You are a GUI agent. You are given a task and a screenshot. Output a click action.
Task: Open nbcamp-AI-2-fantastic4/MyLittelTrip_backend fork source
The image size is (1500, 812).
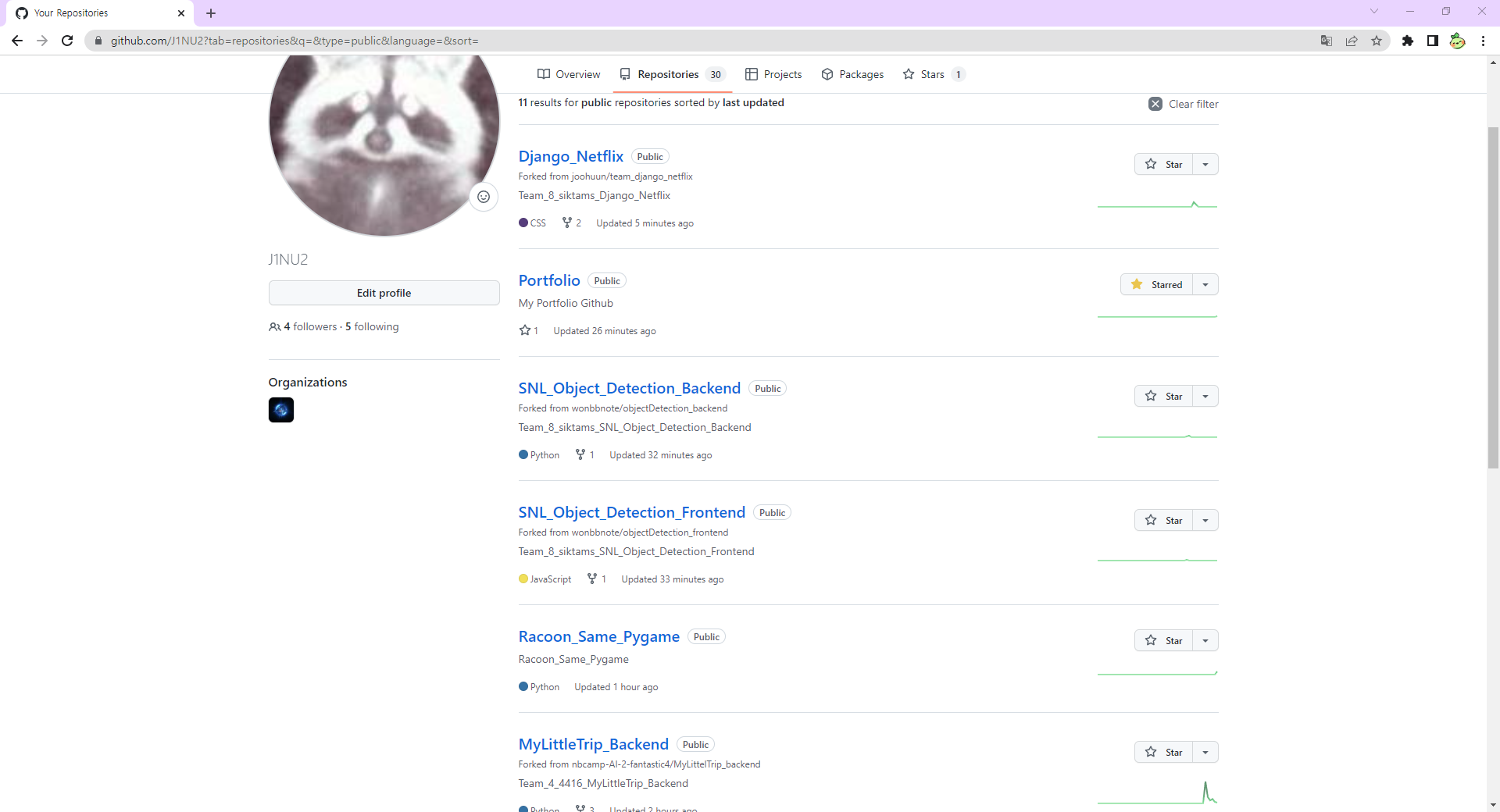point(666,764)
